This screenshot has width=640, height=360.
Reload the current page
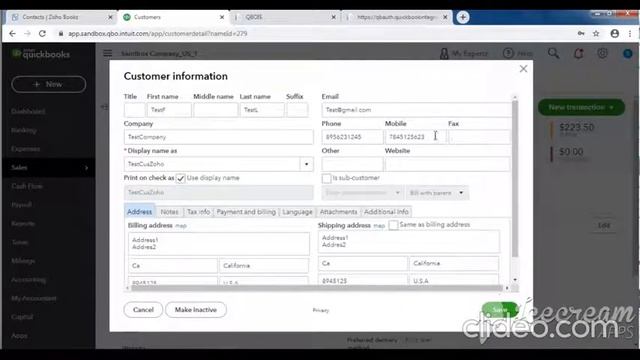(42, 33)
